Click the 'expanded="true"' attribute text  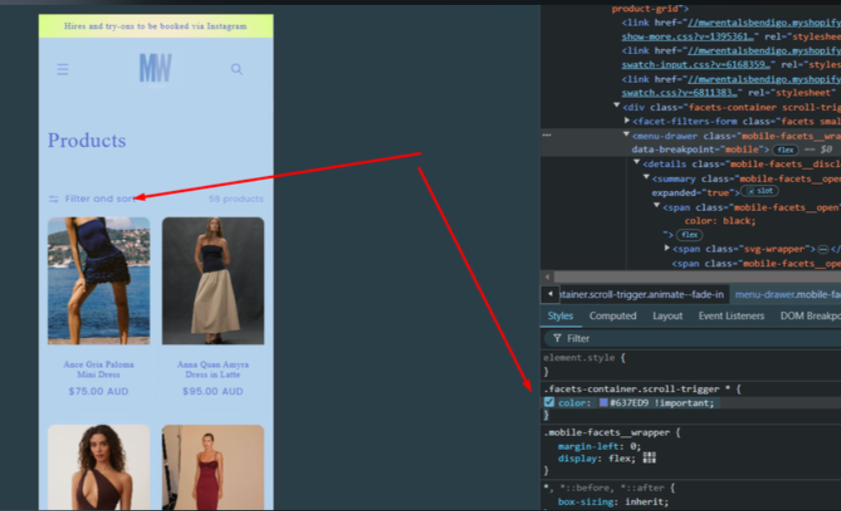[691, 192]
